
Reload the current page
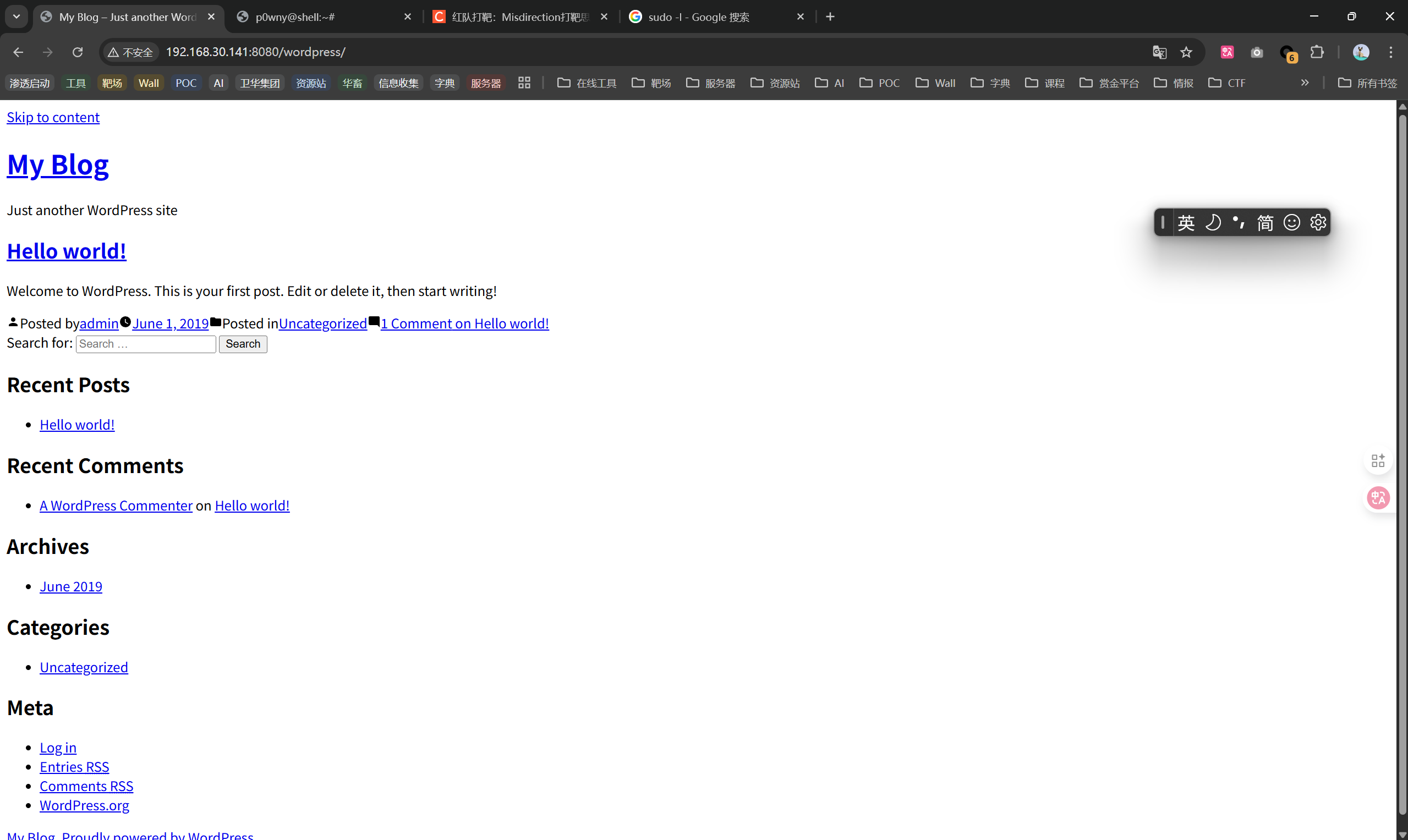point(78,52)
